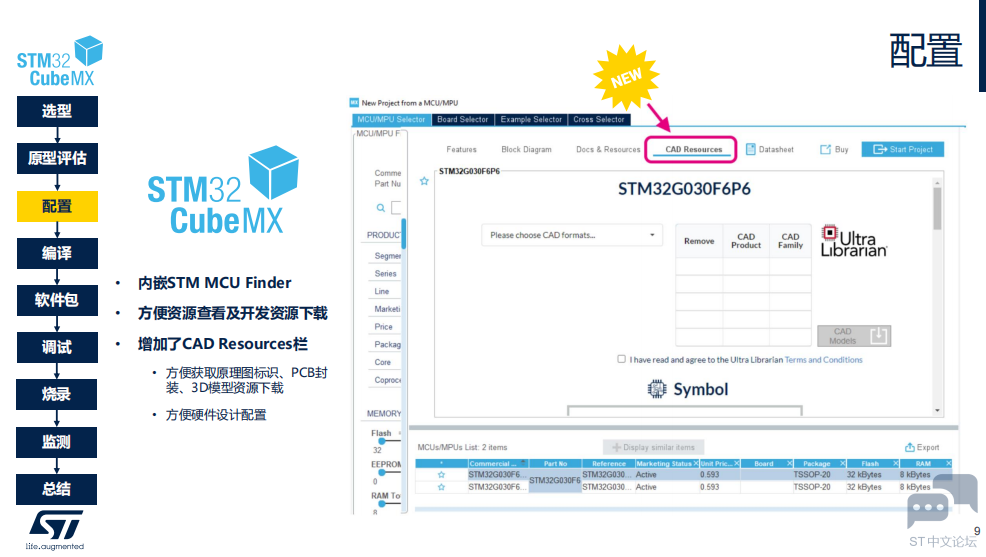The width and height of the screenshot is (986, 557).
Task: Expand the Segment filter
Action: pos(387,256)
